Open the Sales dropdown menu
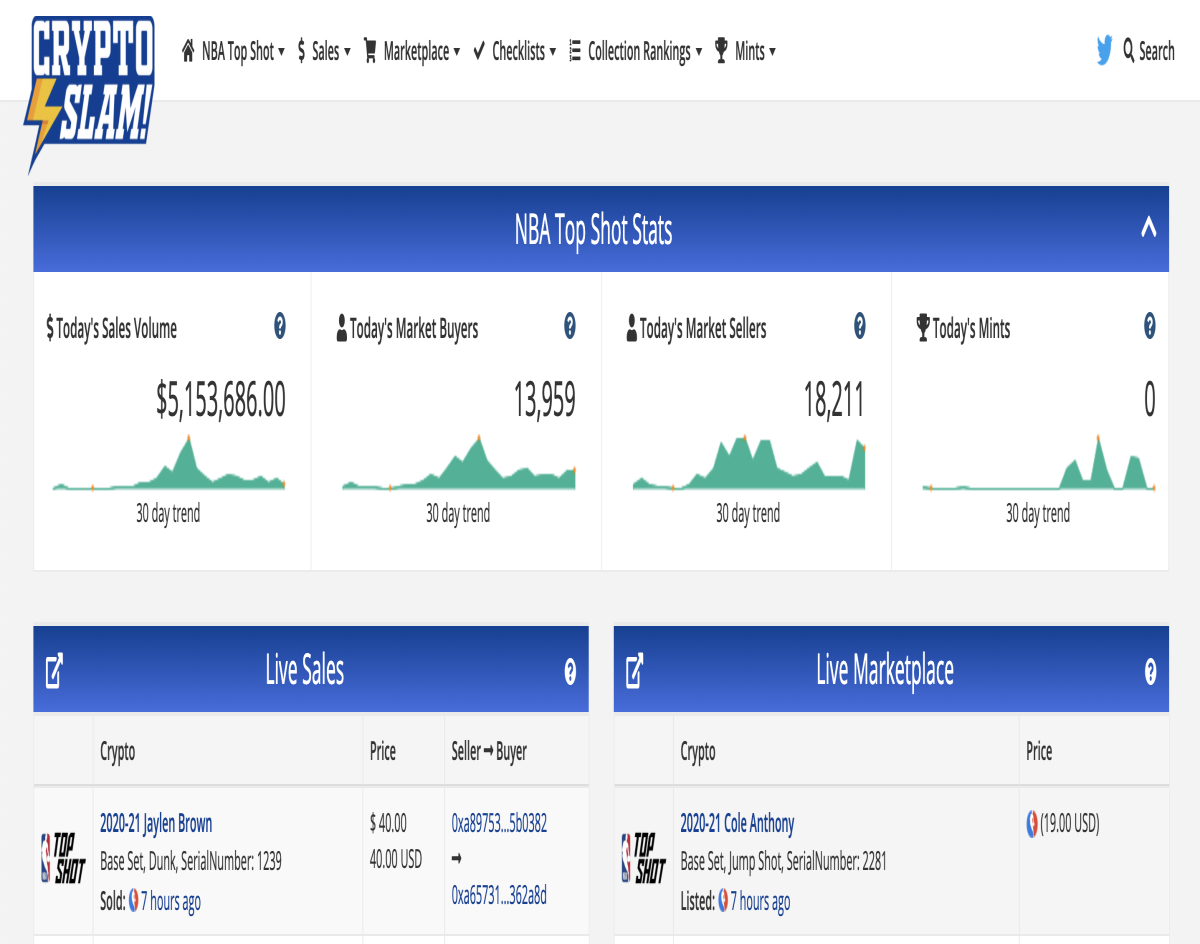The width and height of the screenshot is (1200, 944). [x=324, y=51]
